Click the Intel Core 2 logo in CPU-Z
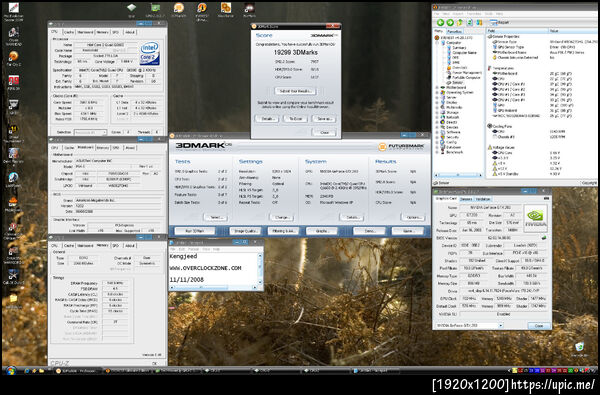This screenshot has height=395, width=600. pos(150,53)
